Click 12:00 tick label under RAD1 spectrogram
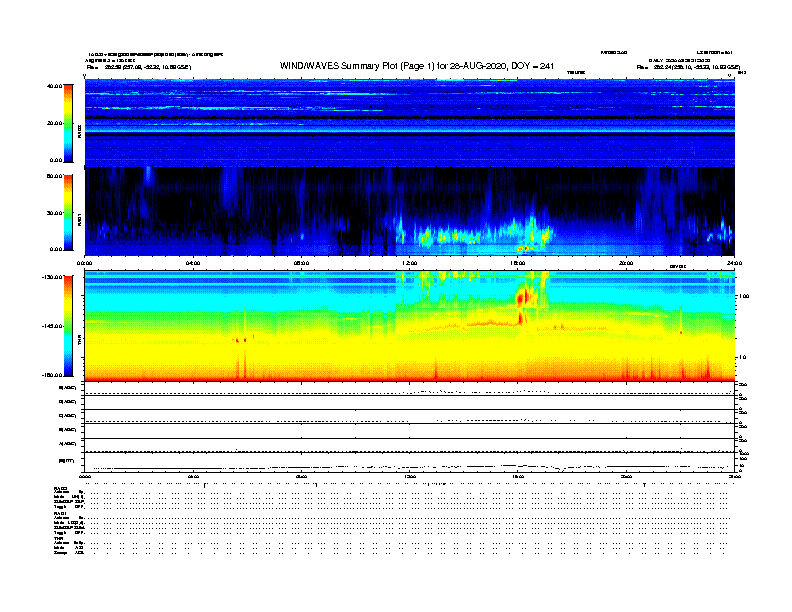This screenshot has width=792, height=612. tap(410, 263)
